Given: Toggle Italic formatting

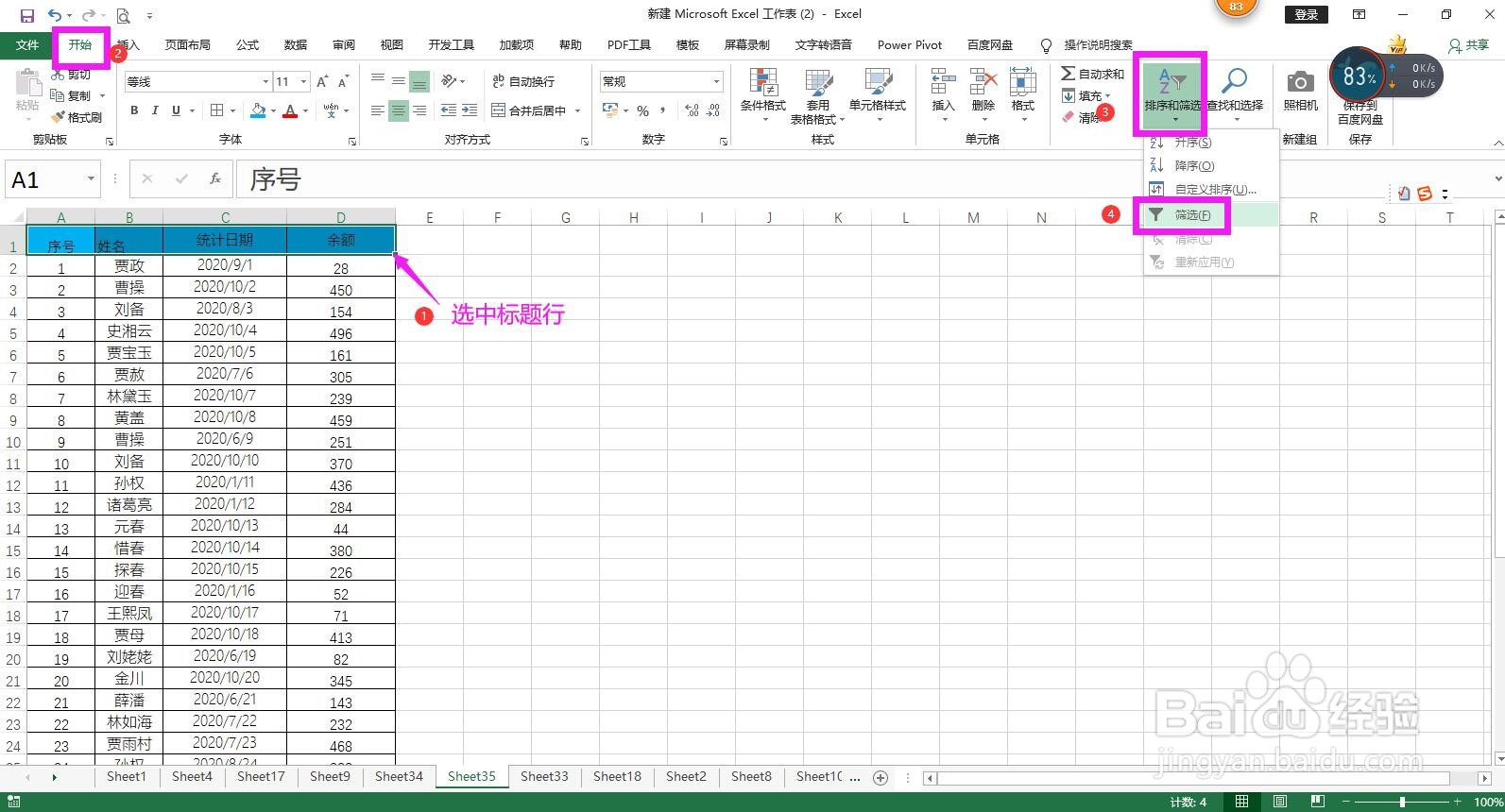Looking at the screenshot, I should [x=155, y=111].
